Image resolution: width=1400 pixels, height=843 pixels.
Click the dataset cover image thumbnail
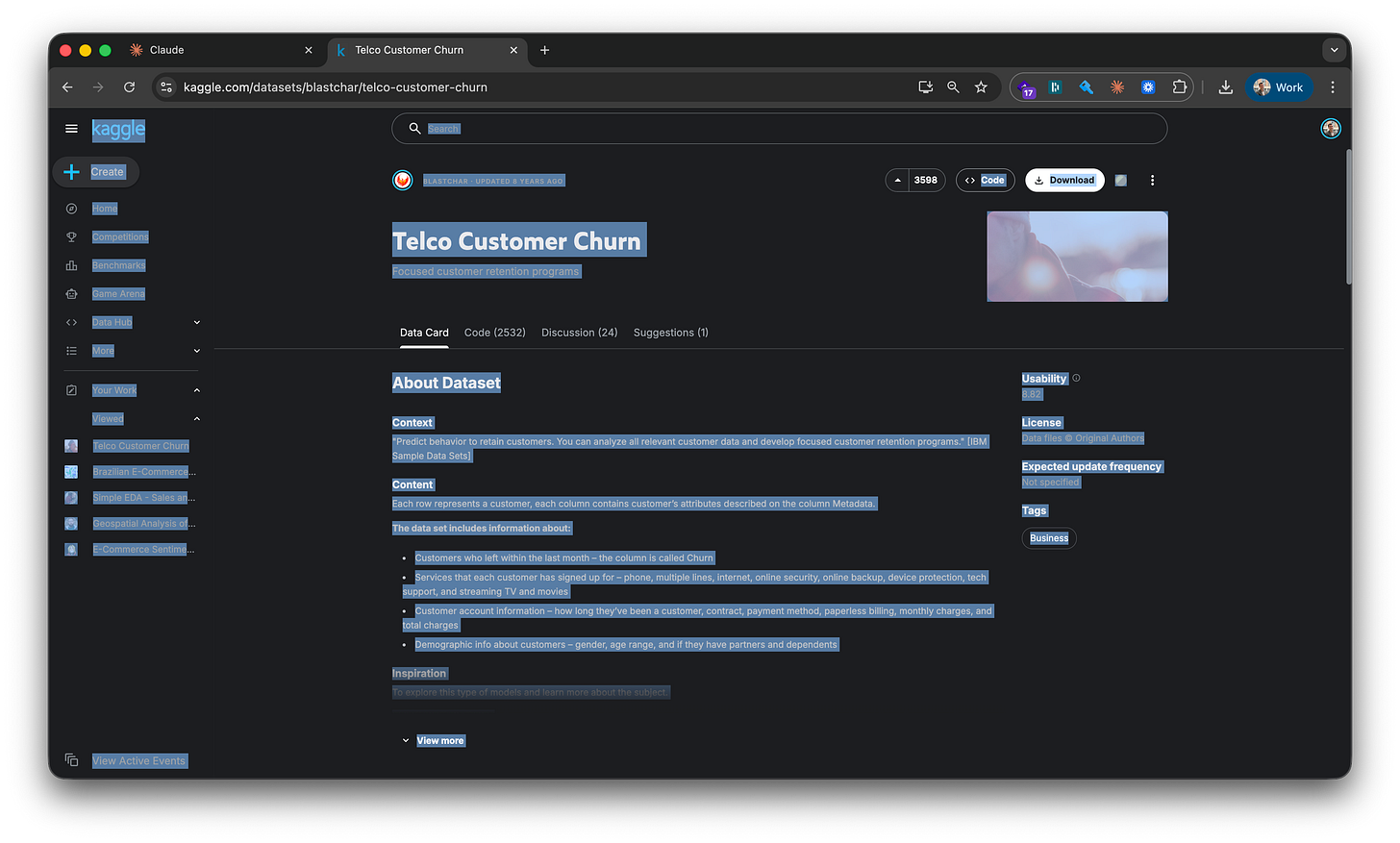pos(1077,257)
